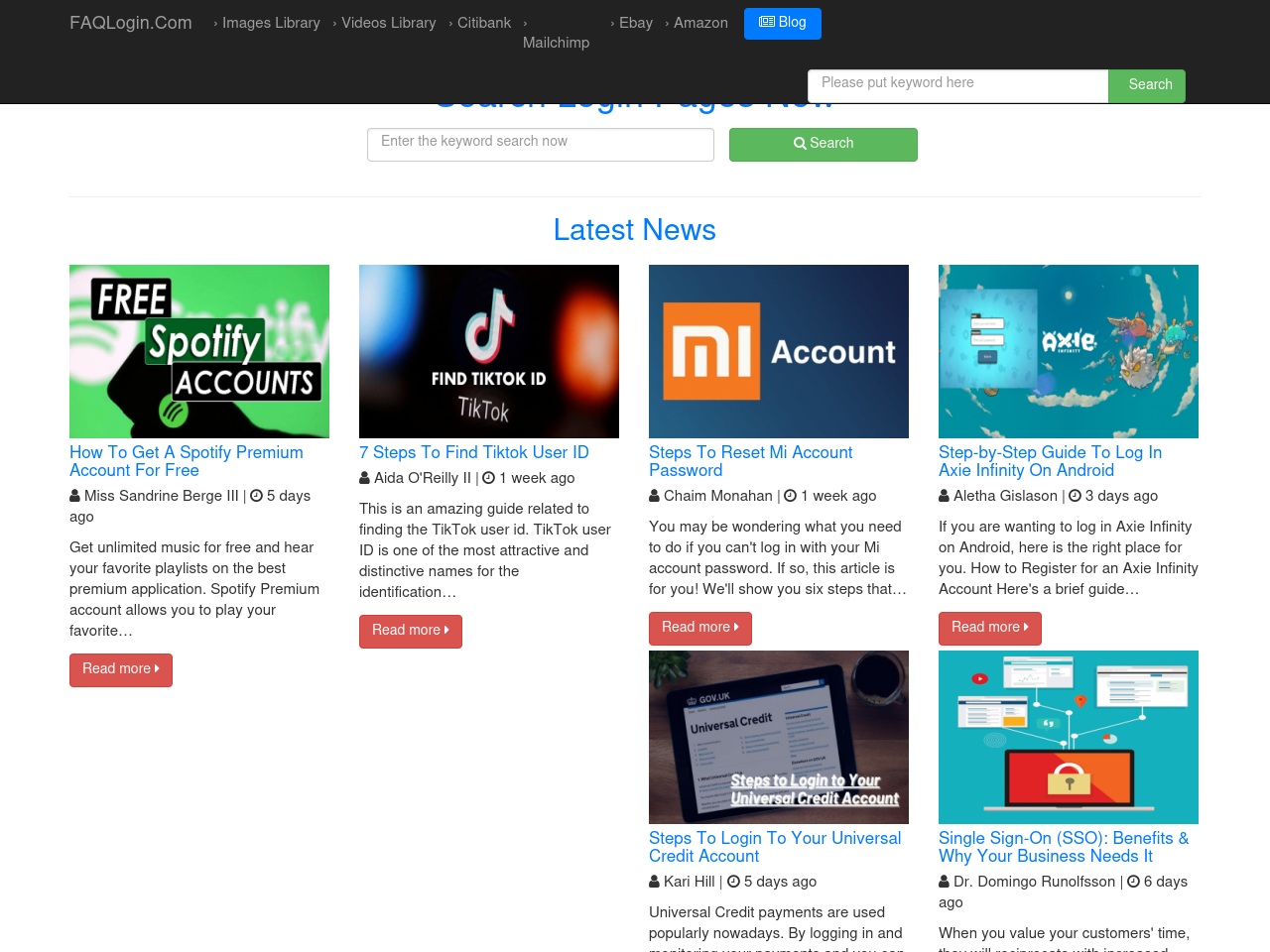This screenshot has height=952, width=1270.
Task: Click the large green Search button with magnifier
Action: pyautogui.click(x=824, y=145)
